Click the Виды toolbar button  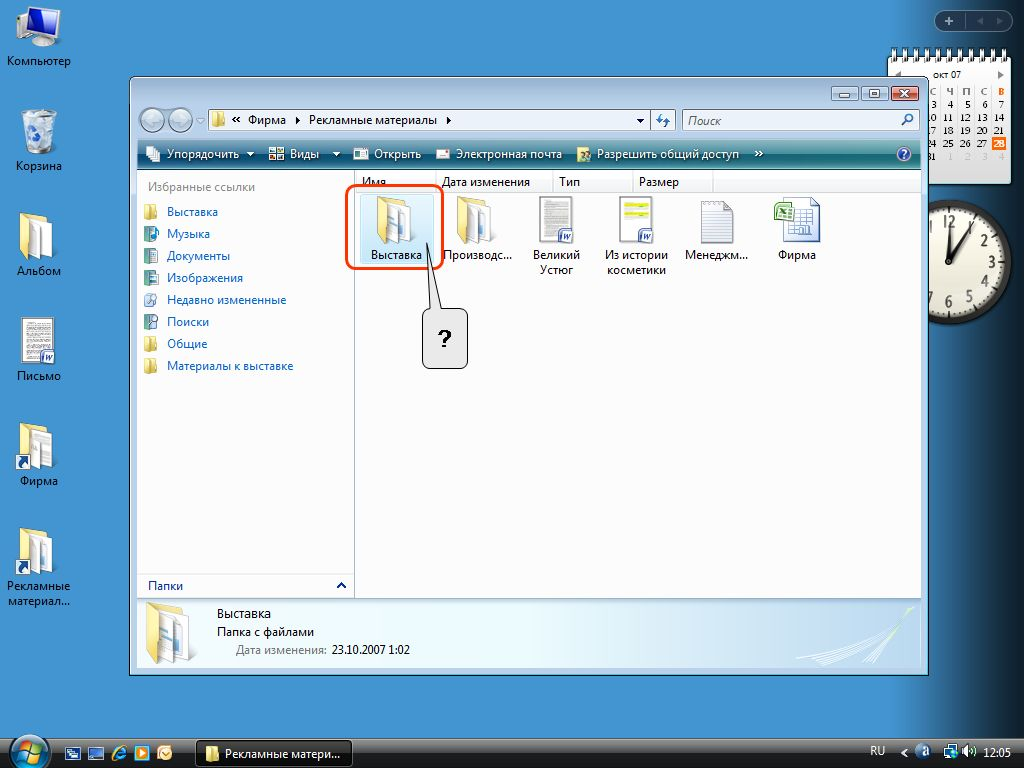[x=294, y=154]
